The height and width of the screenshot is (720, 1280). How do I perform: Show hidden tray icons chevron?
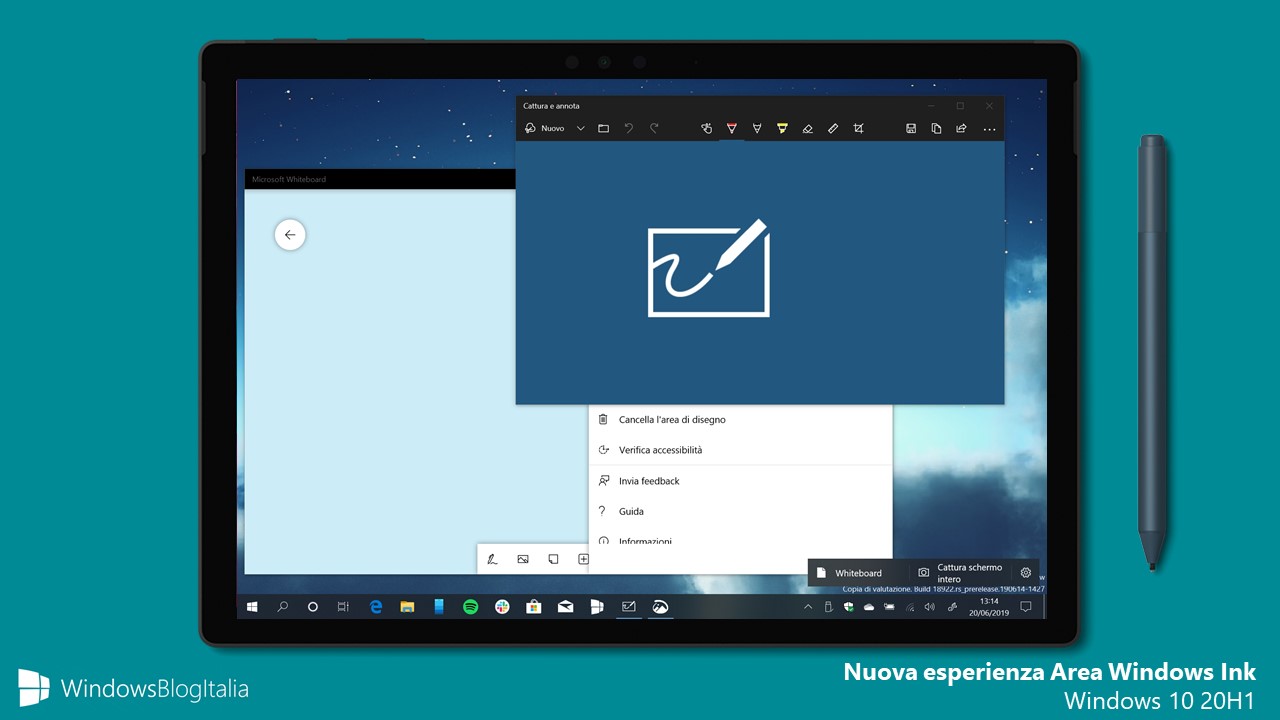pyautogui.click(x=808, y=606)
